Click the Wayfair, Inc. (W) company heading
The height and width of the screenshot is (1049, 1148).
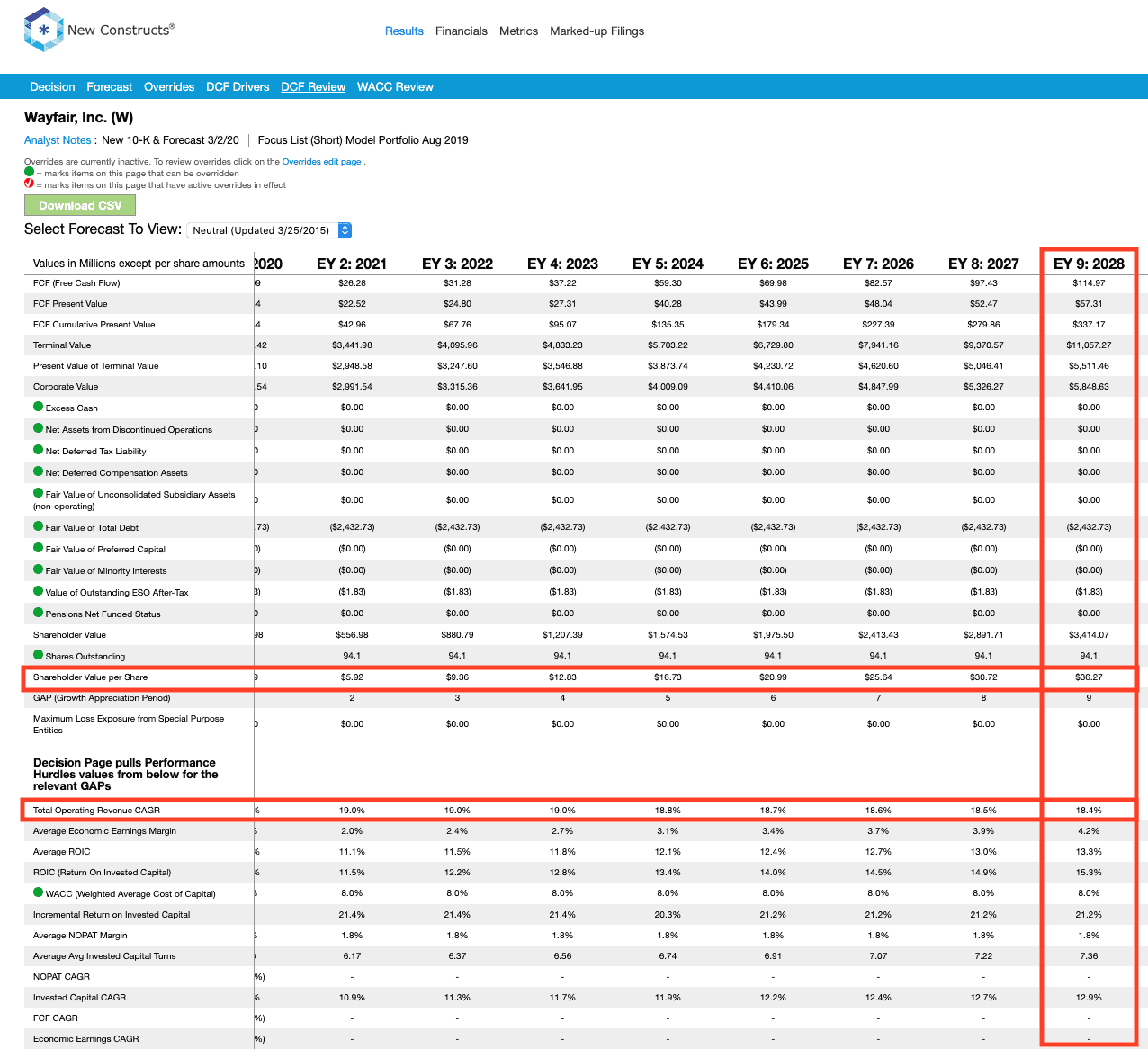(x=79, y=118)
